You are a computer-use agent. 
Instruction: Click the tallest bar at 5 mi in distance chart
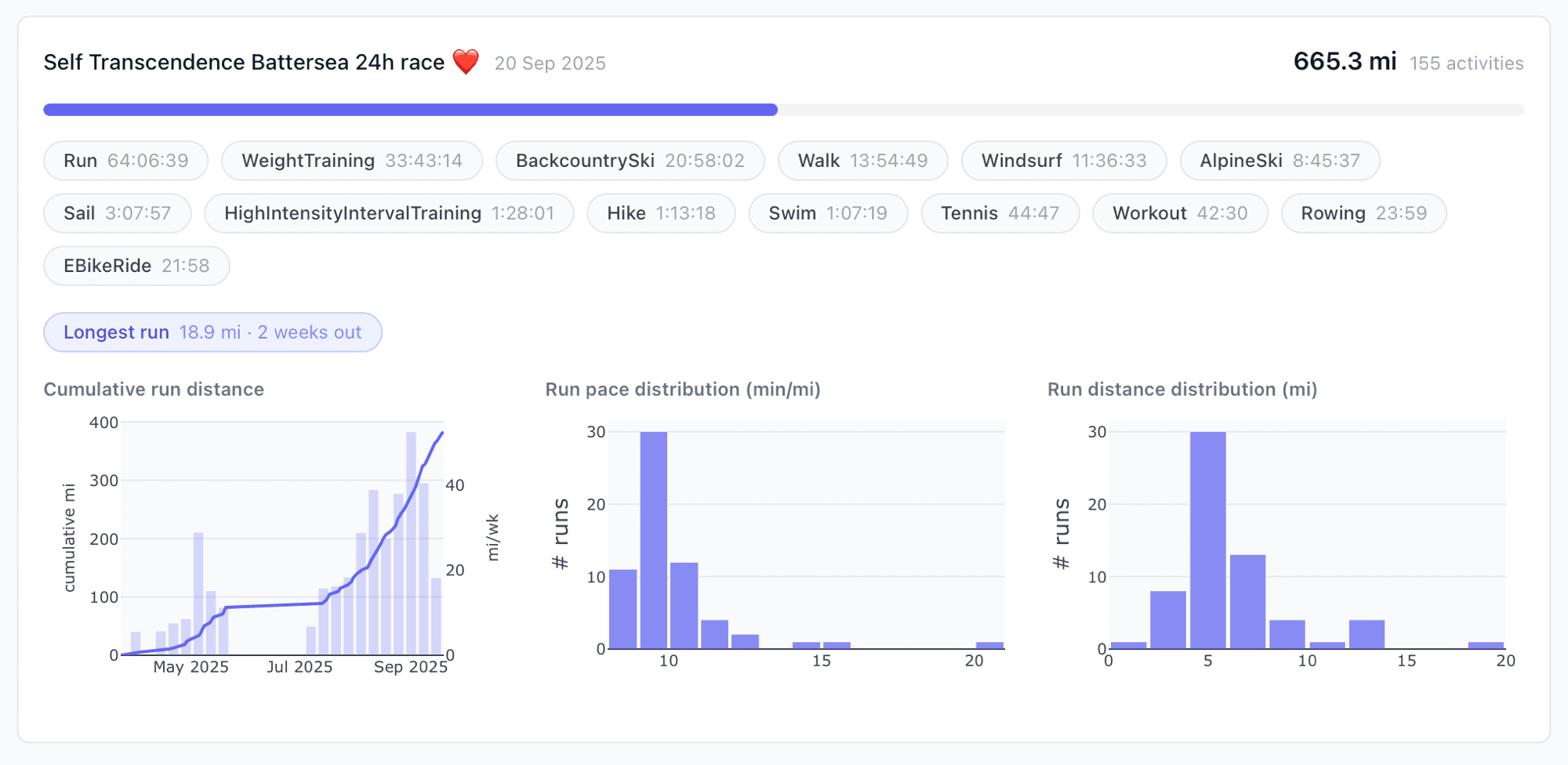[1208, 540]
